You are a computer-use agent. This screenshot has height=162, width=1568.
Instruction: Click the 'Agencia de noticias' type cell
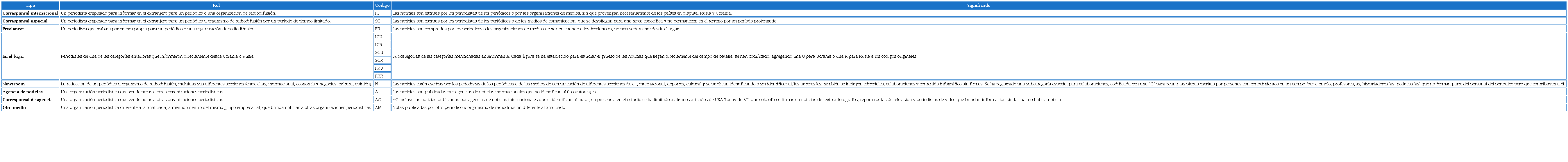(x=22, y=92)
